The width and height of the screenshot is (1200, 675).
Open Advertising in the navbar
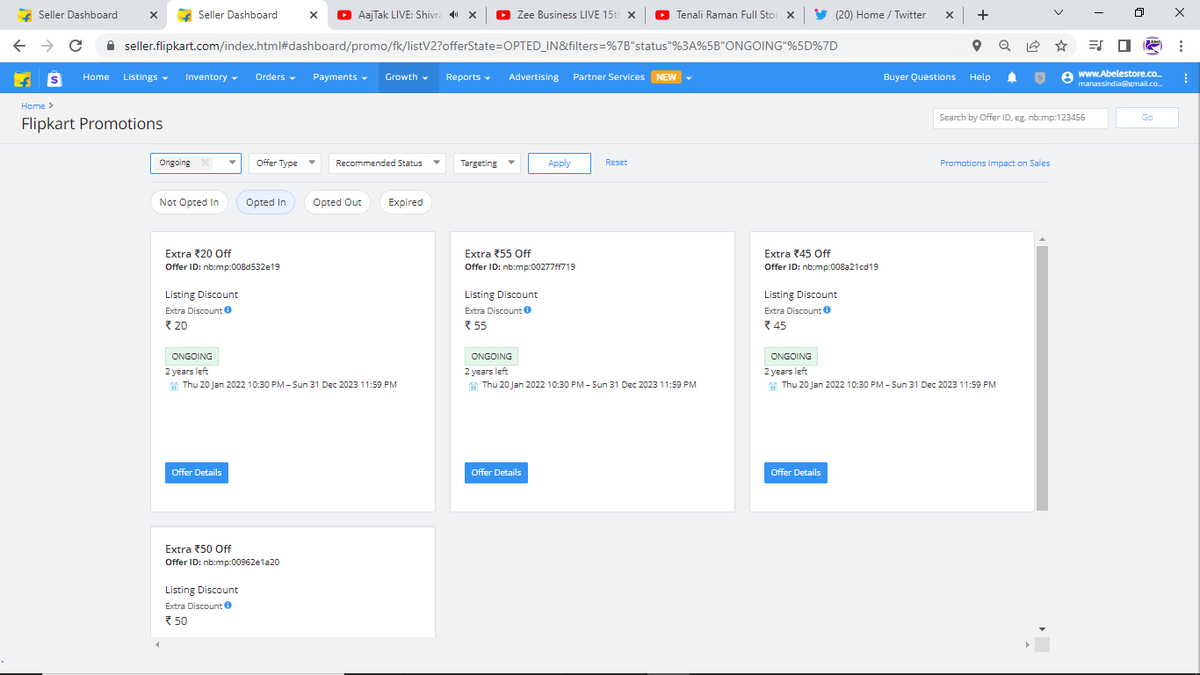point(534,77)
